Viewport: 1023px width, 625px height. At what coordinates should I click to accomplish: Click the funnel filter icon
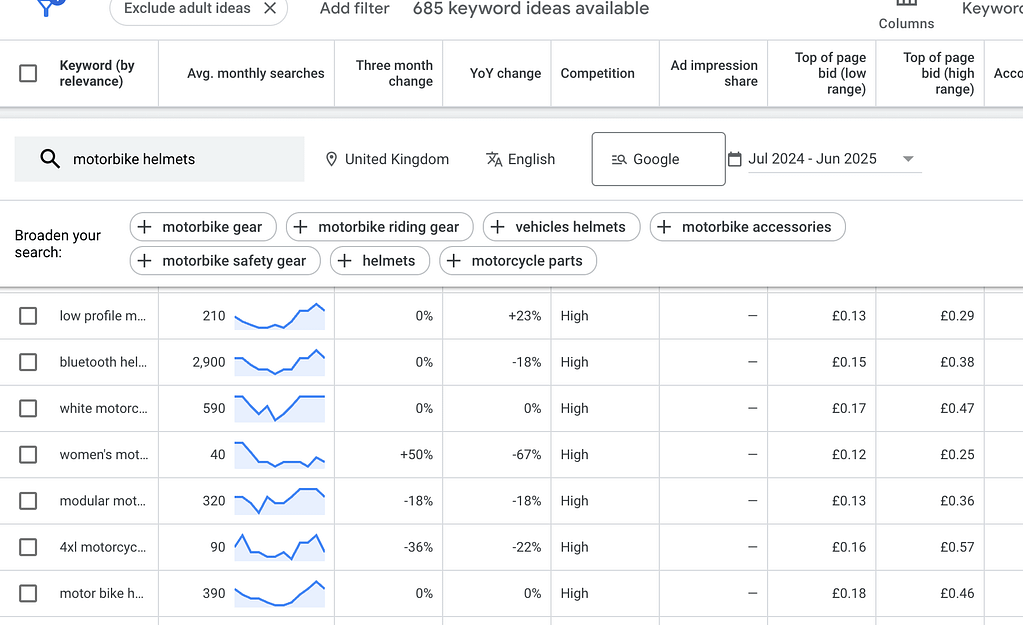click(49, 6)
